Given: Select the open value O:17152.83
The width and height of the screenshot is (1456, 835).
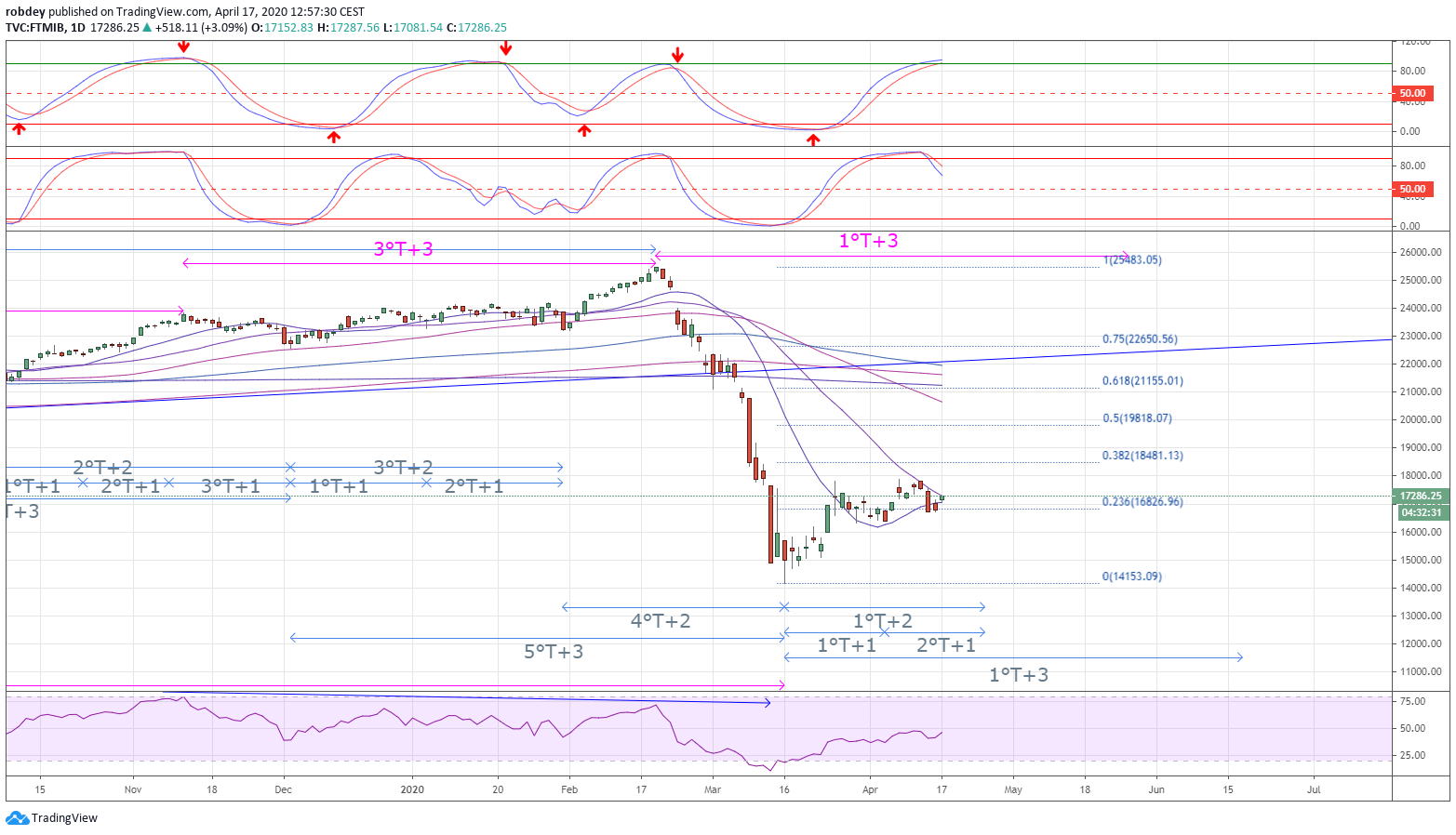Looking at the screenshot, I should click(x=284, y=28).
